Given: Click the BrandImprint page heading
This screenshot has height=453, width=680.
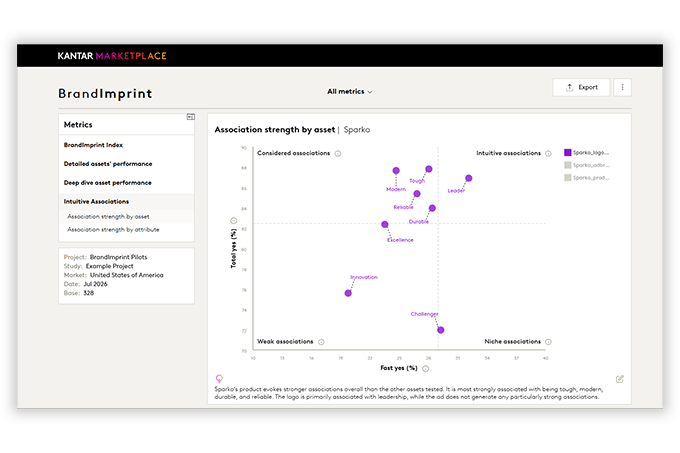Looking at the screenshot, I should [105, 94].
